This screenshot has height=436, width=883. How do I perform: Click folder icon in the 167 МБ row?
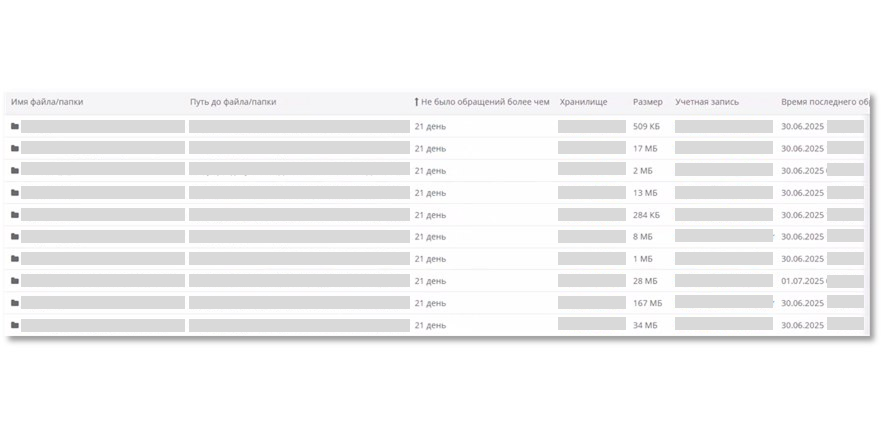pos(15,303)
